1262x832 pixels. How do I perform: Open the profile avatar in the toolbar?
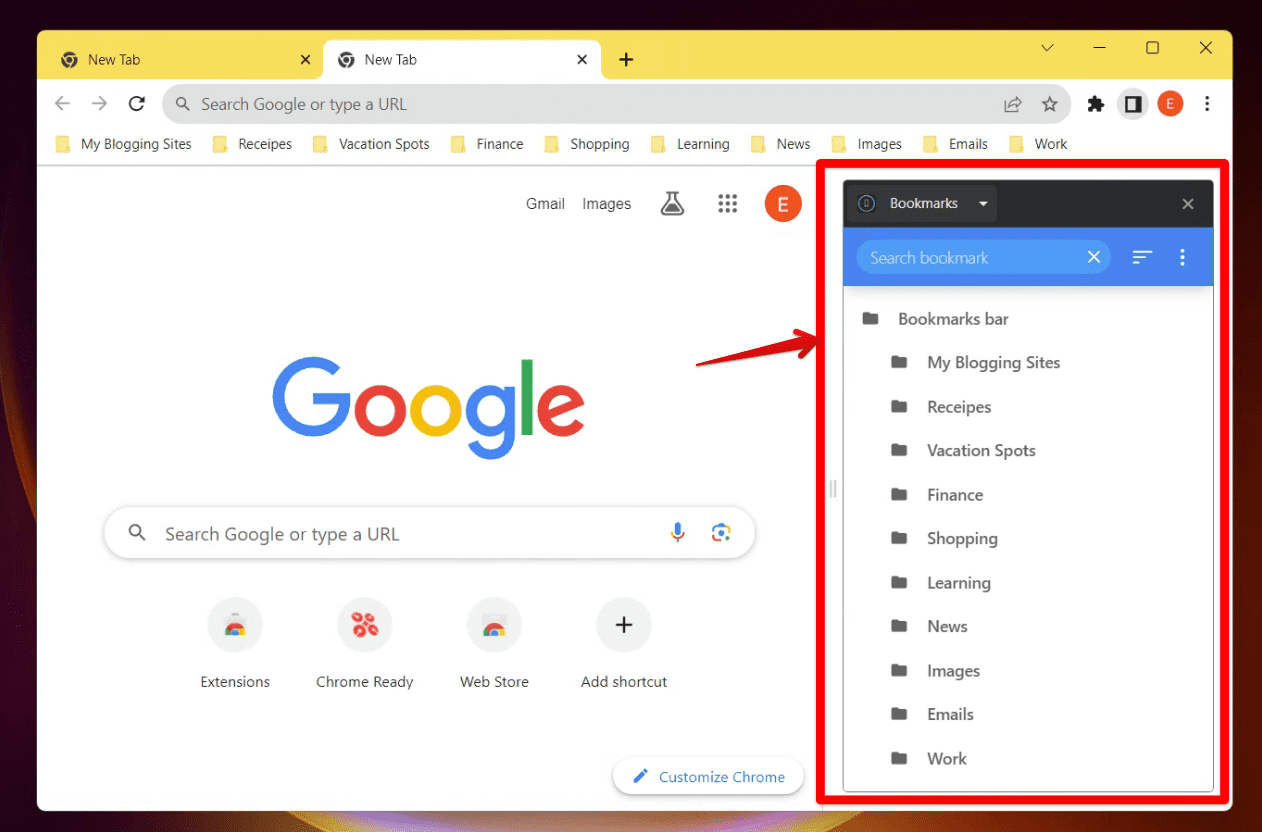[x=1170, y=104]
